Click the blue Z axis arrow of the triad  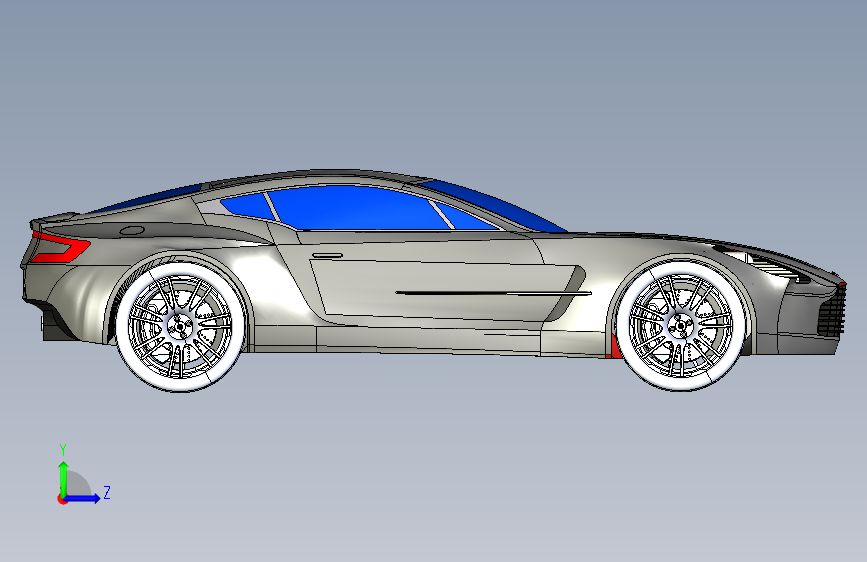[x=83, y=498]
